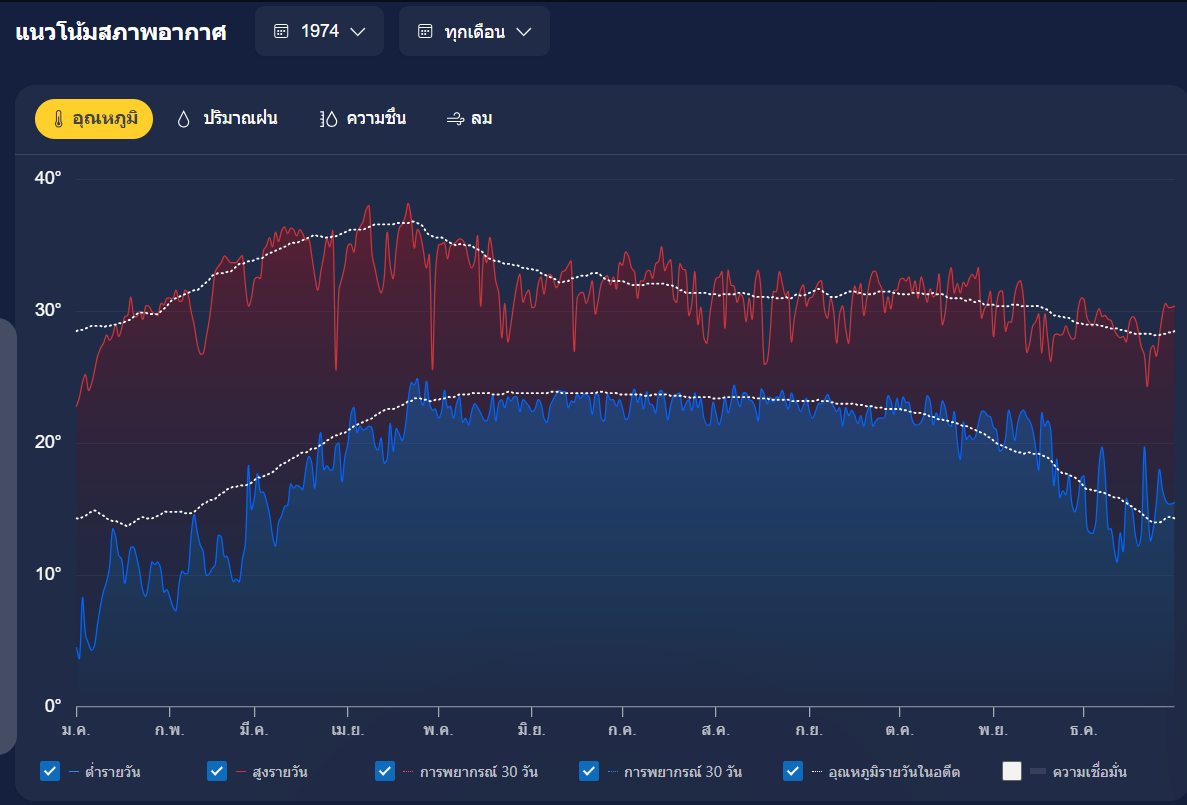
Task: Click the แนวโน้มสภาพอากาศ heading
Action: [x=121, y=32]
